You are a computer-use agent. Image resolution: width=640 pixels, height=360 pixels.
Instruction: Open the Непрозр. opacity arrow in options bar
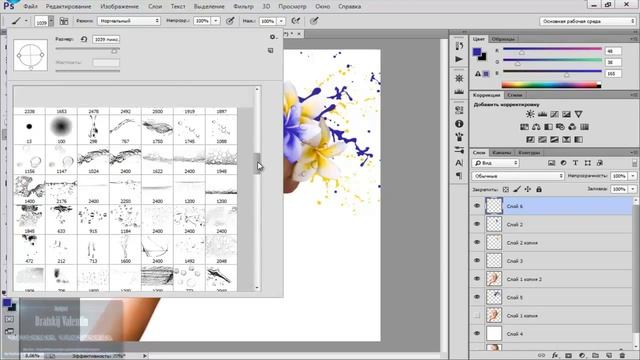click(x=216, y=21)
